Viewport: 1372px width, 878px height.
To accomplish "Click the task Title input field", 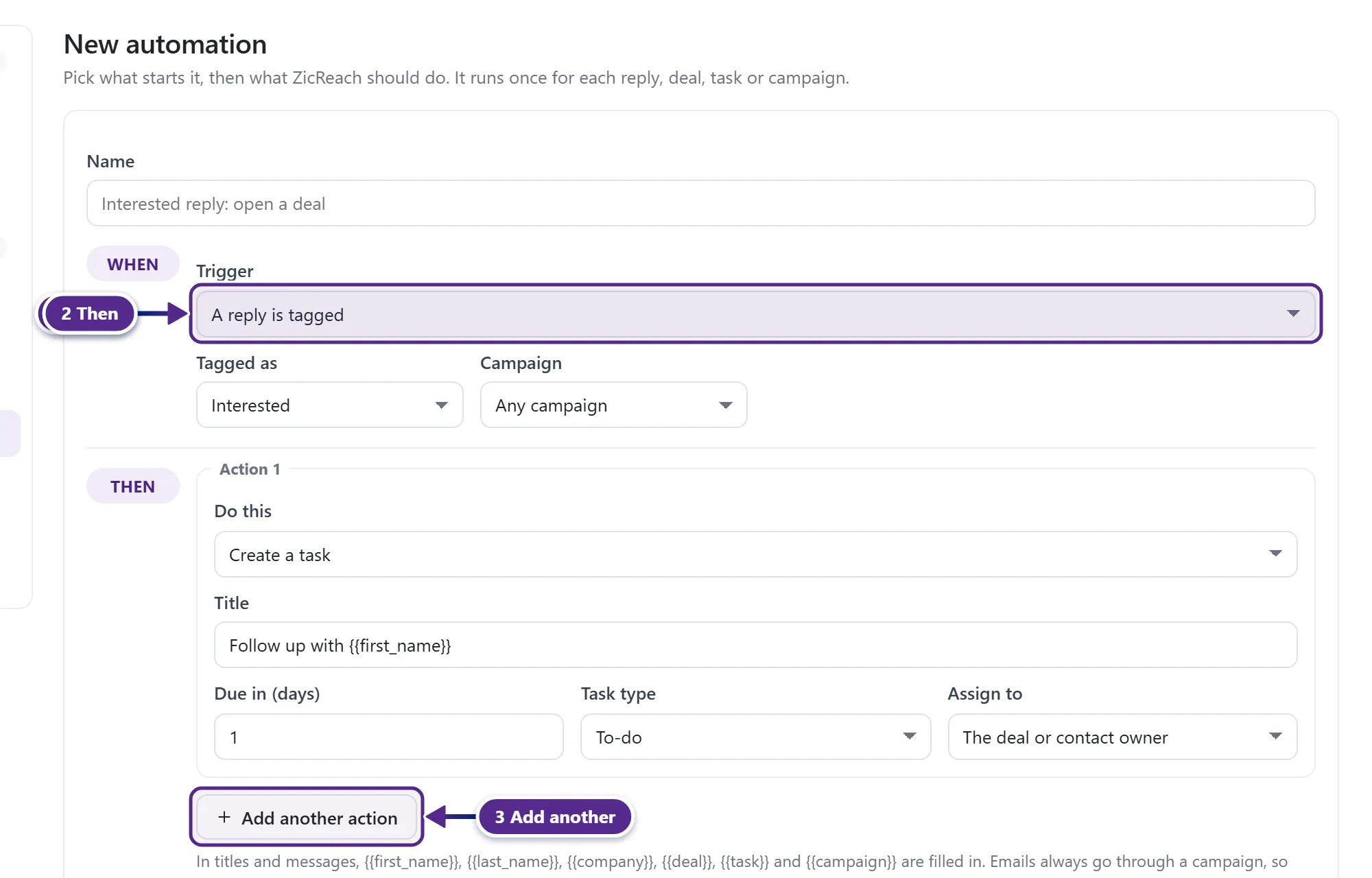I will click(755, 645).
